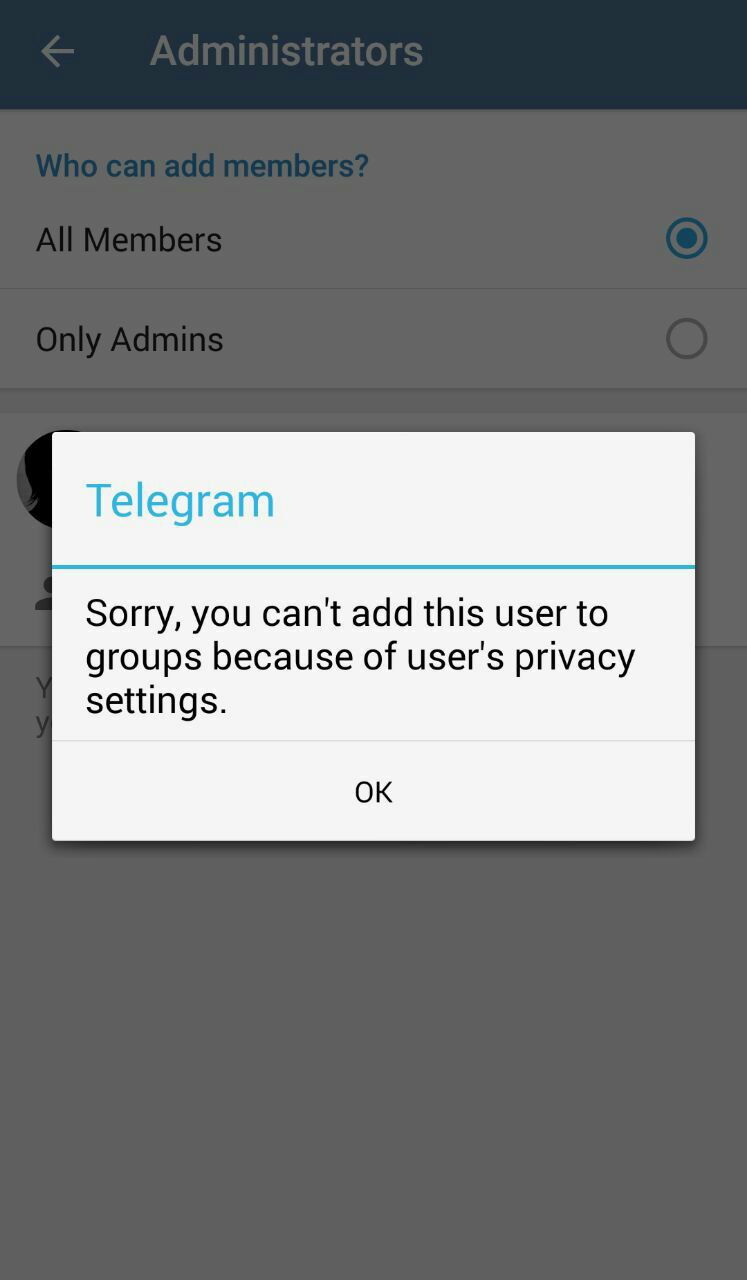Screen dimensions: 747x1280
Task: Dismiss the dialog with the OK button
Action: click(373, 792)
